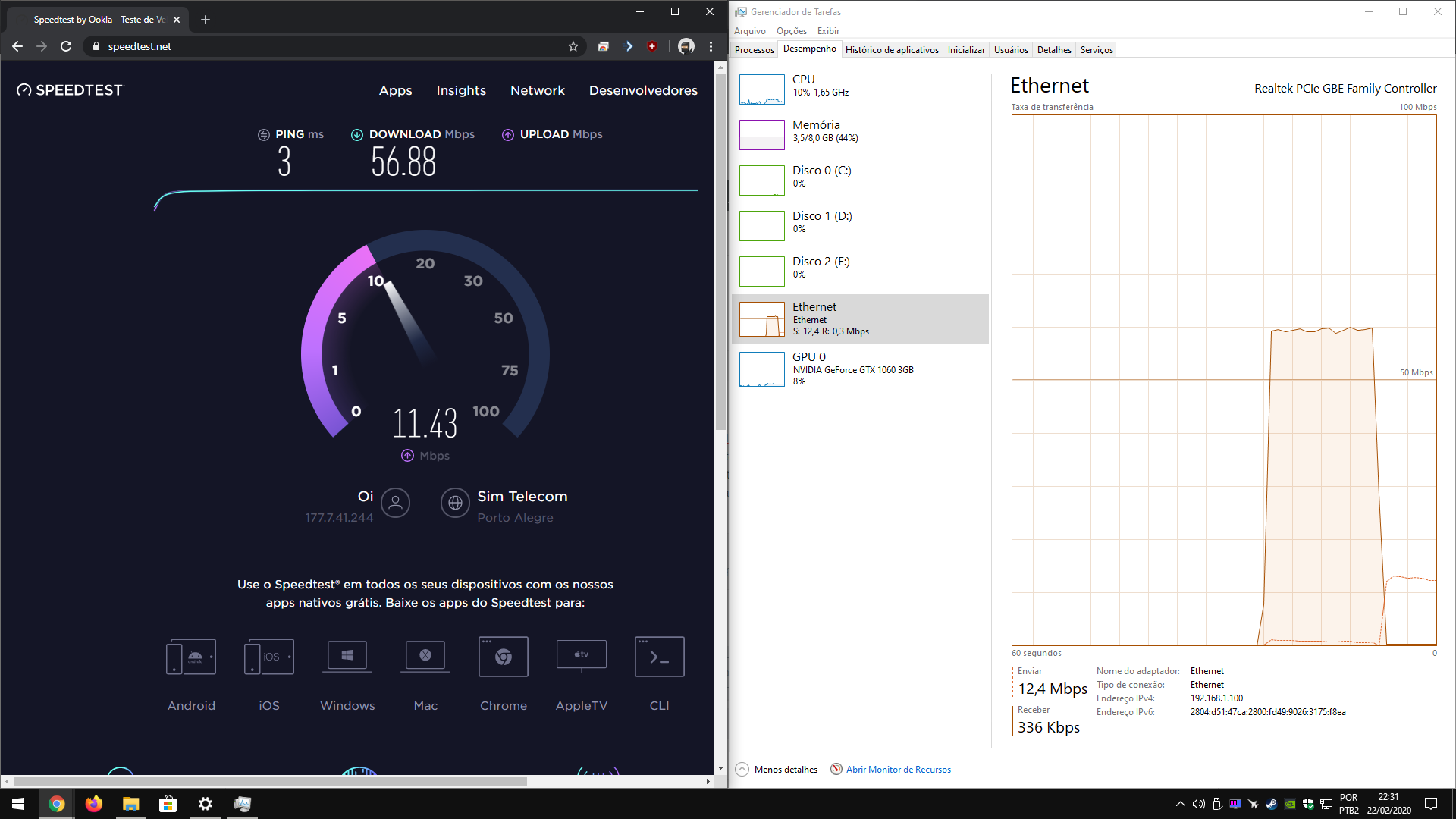The height and width of the screenshot is (819, 1456).
Task: Select Disco 1 (D:) performance item
Action: click(x=860, y=226)
